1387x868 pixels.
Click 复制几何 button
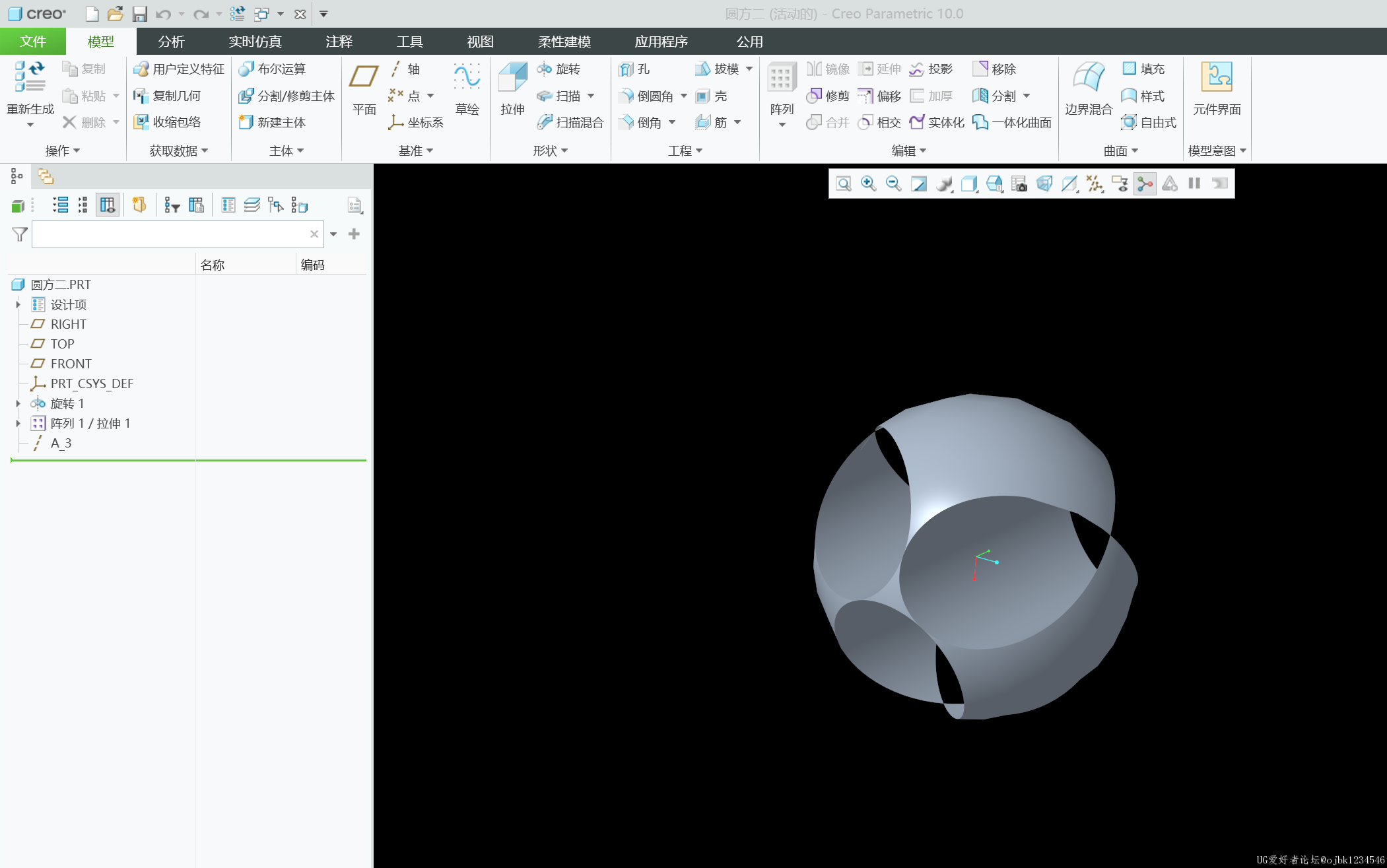coord(167,96)
